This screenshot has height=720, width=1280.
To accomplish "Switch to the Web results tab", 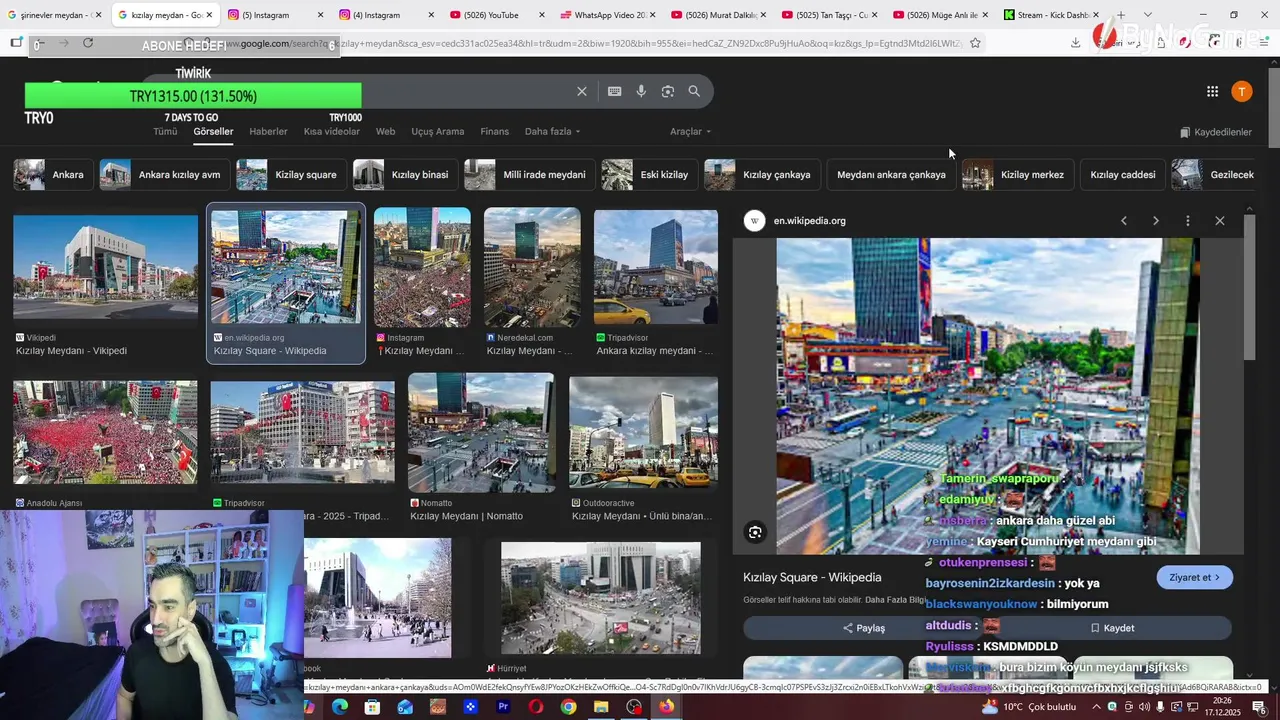I will click(x=385, y=132).
